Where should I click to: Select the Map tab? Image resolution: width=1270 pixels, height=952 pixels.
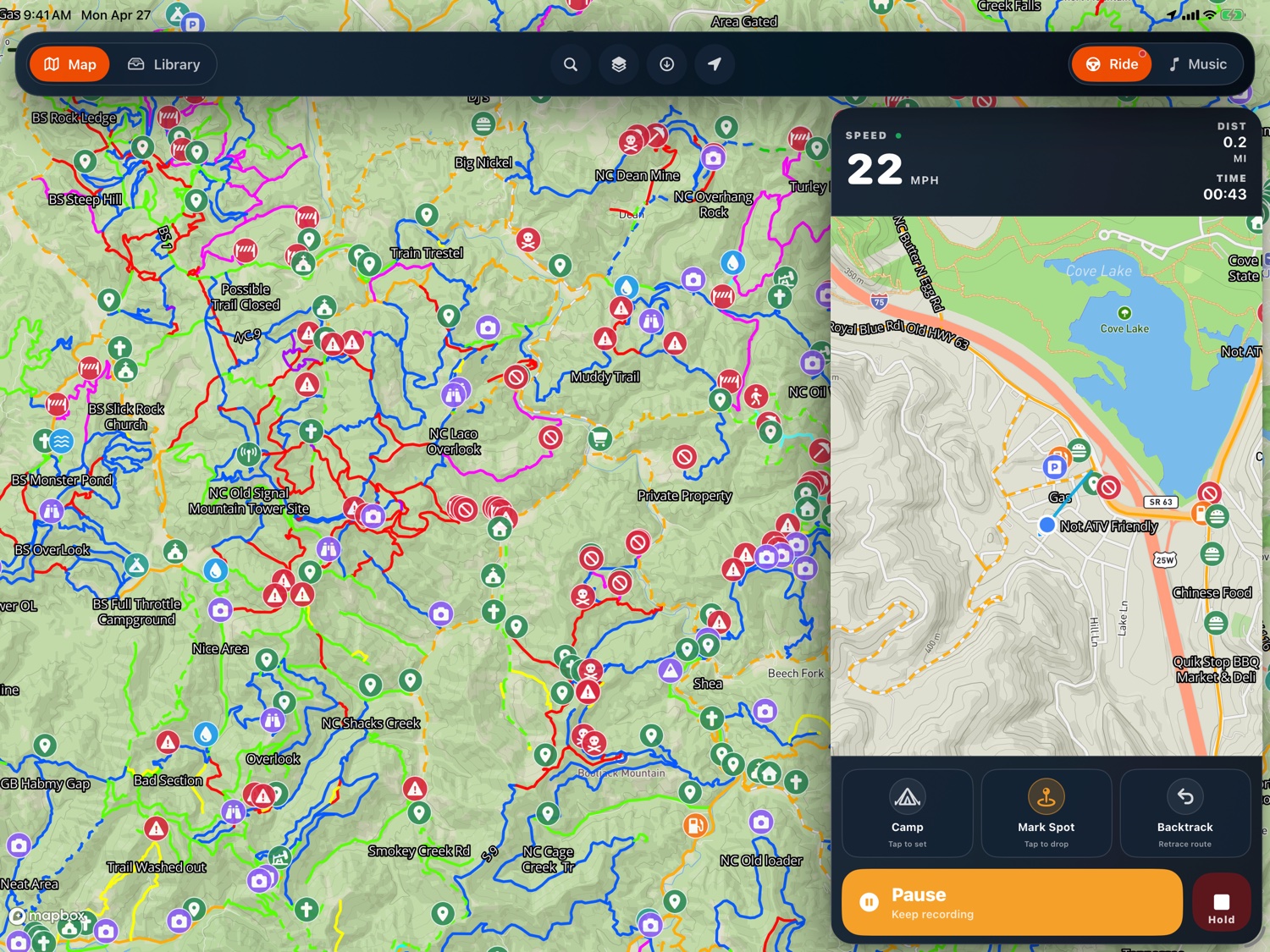69,64
